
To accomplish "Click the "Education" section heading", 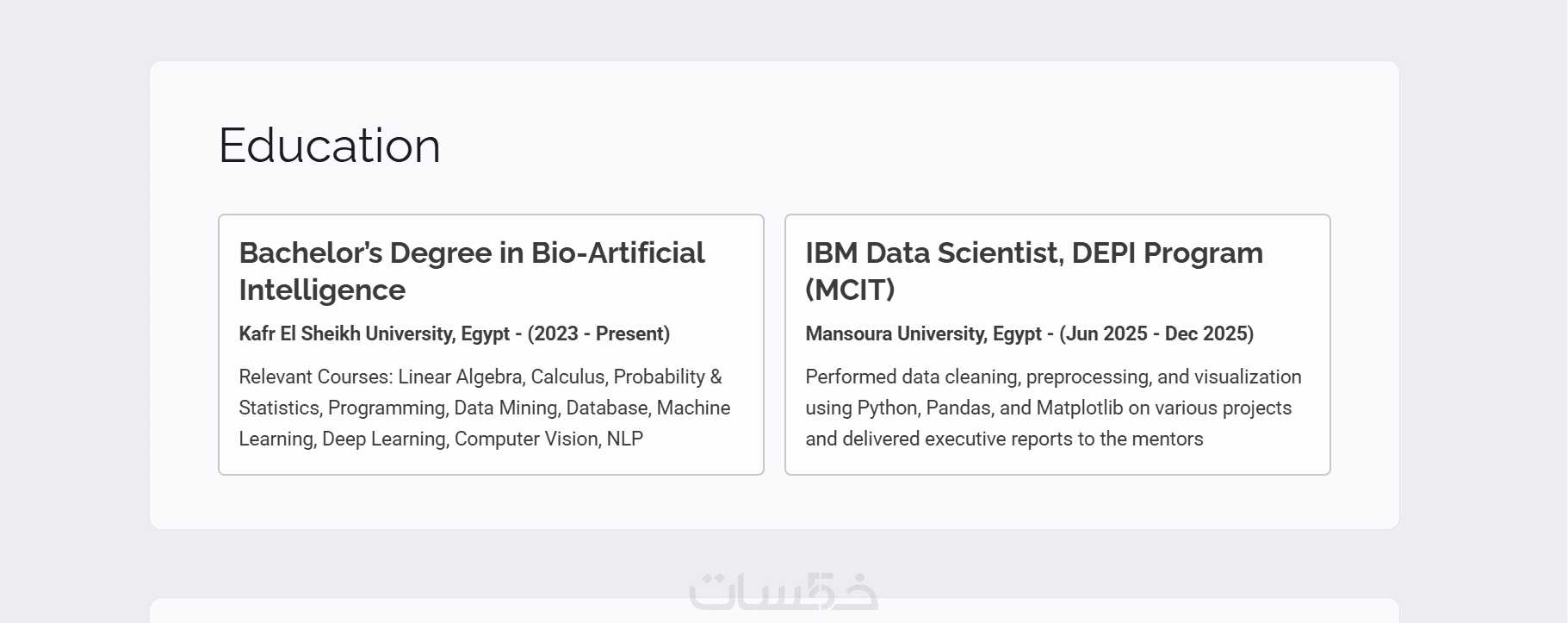I will (330, 145).
